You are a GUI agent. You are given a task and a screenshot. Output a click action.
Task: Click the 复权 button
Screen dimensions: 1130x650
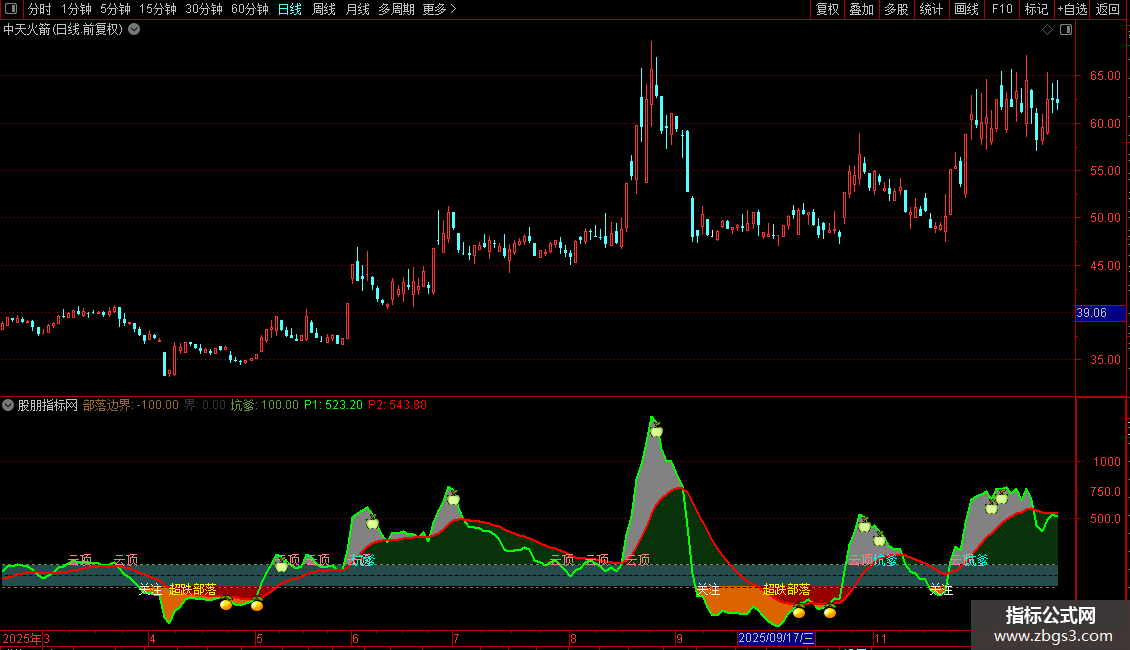click(827, 9)
